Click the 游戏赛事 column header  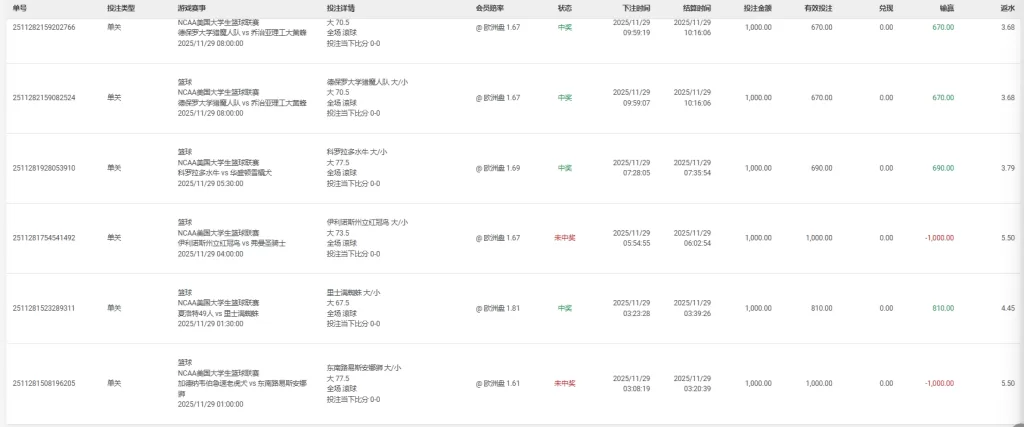(x=193, y=7)
